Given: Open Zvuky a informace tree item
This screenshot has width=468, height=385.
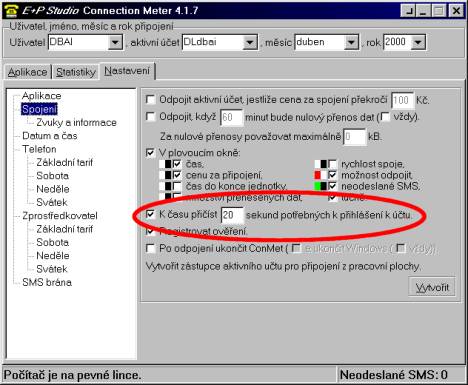Looking at the screenshot, I should [76, 122].
